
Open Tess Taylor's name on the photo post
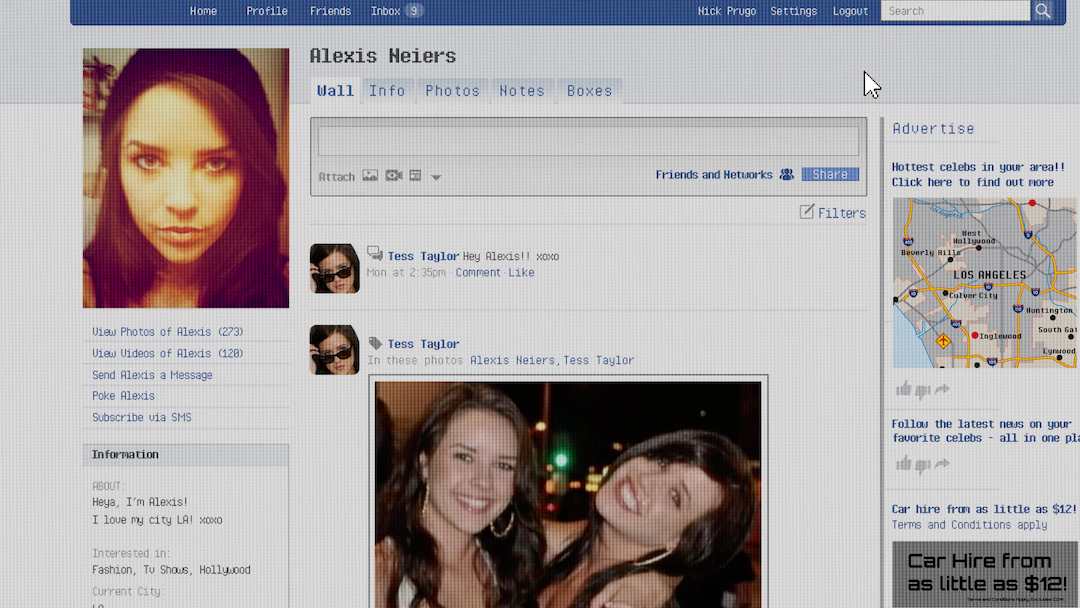click(423, 344)
